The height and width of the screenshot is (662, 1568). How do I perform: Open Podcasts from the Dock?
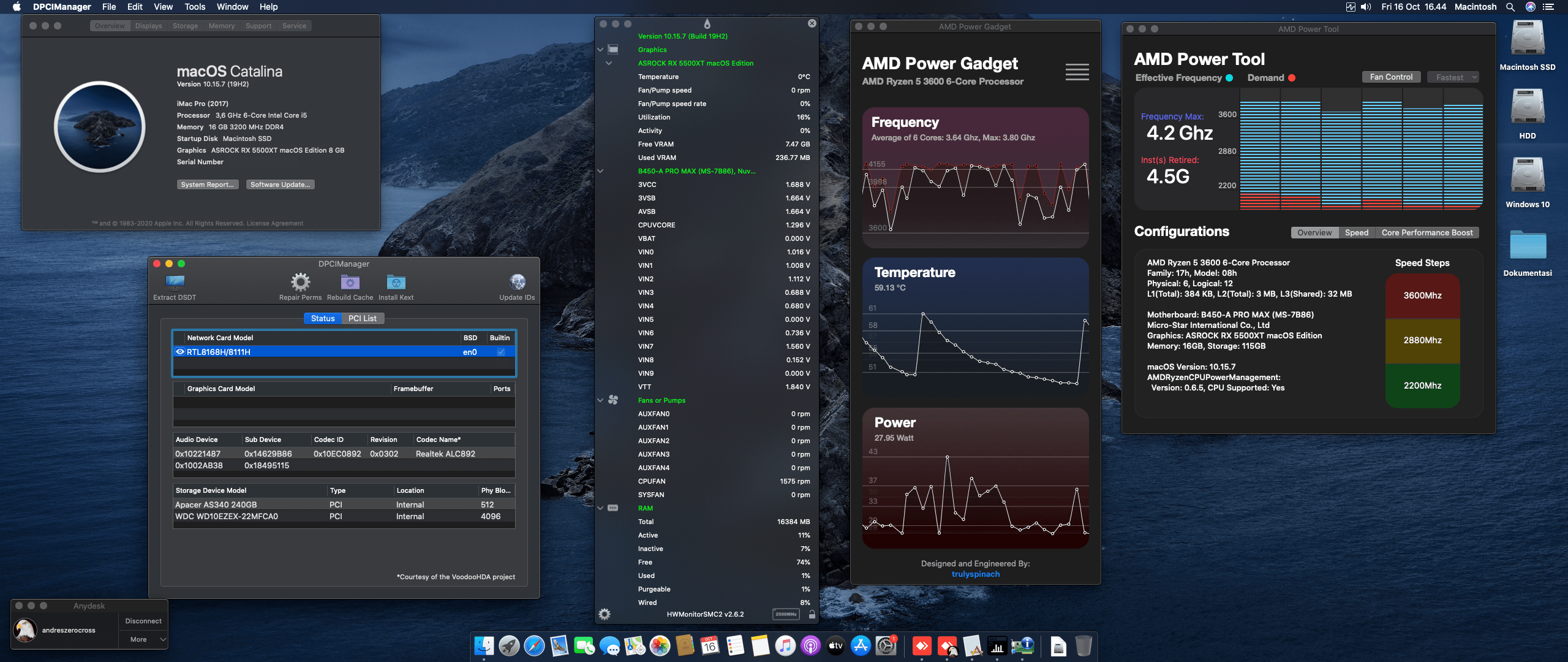(810, 646)
